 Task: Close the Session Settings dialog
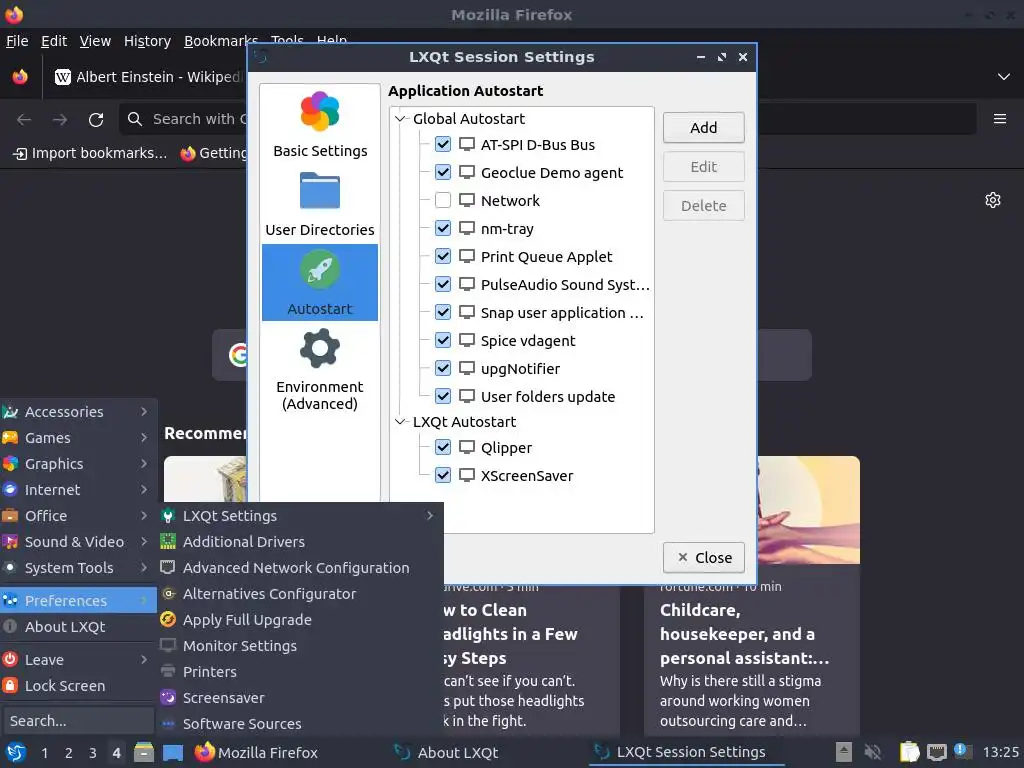(x=703, y=558)
